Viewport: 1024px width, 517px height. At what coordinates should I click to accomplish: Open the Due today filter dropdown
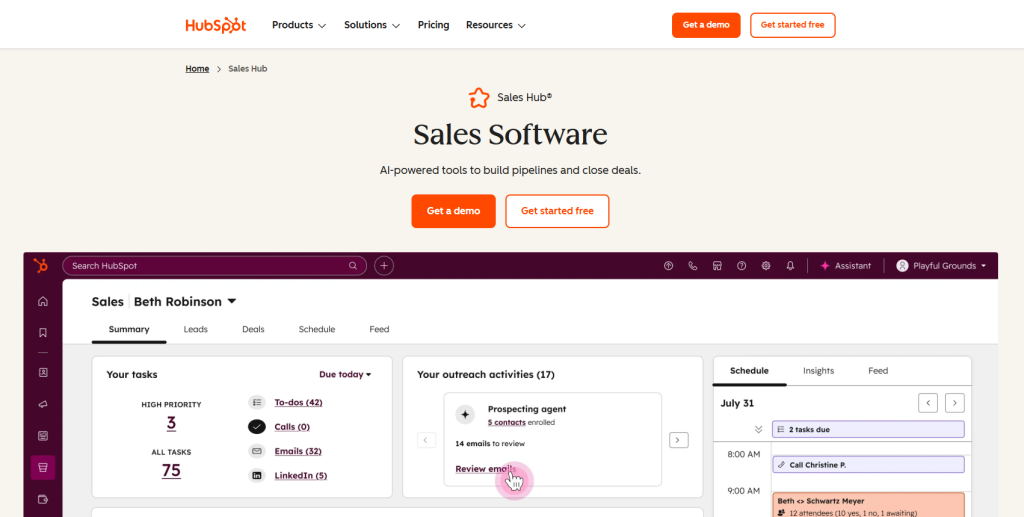[345, 375]
